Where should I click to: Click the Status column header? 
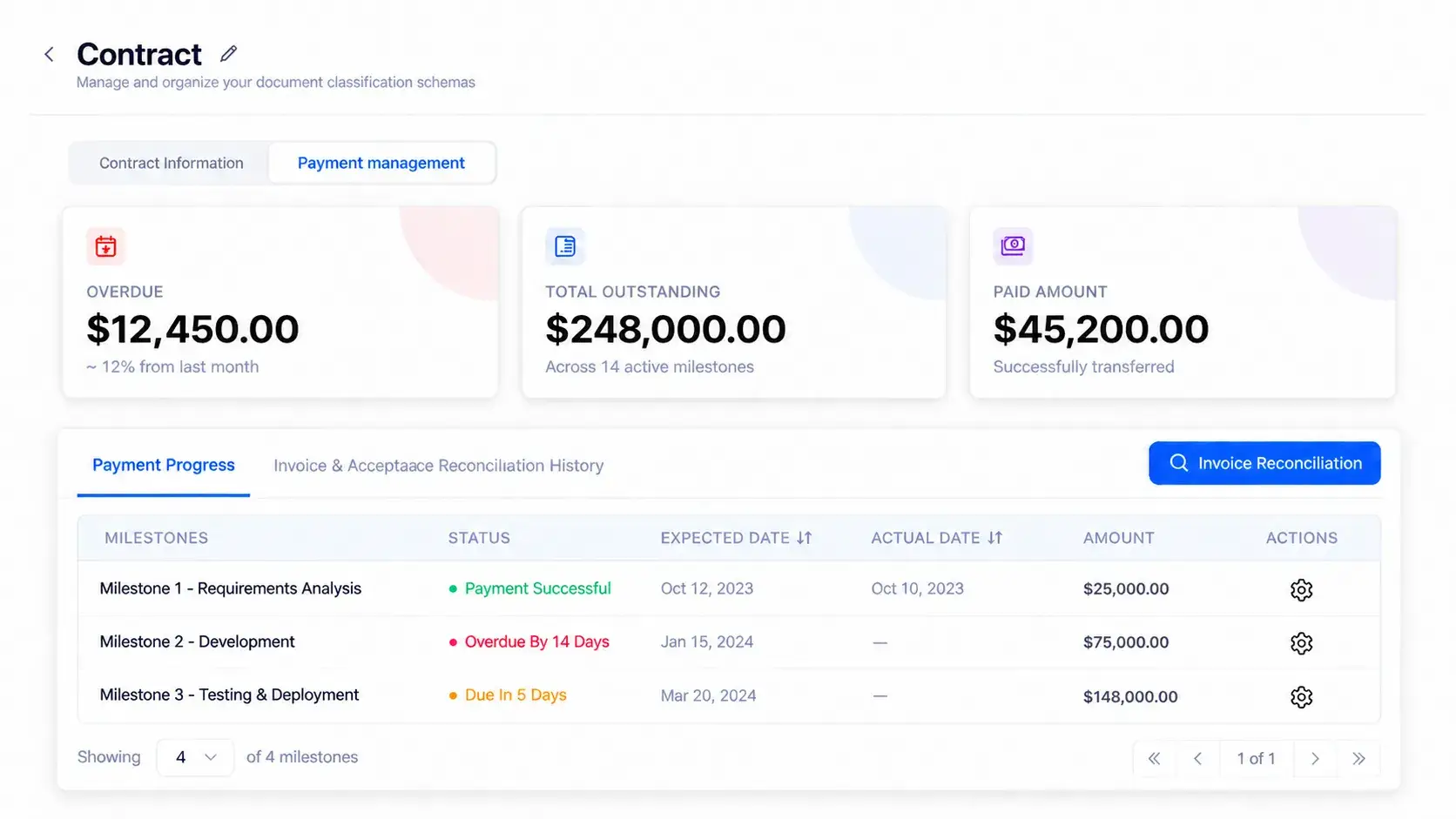pyautogui.click(x=479, y=538)
